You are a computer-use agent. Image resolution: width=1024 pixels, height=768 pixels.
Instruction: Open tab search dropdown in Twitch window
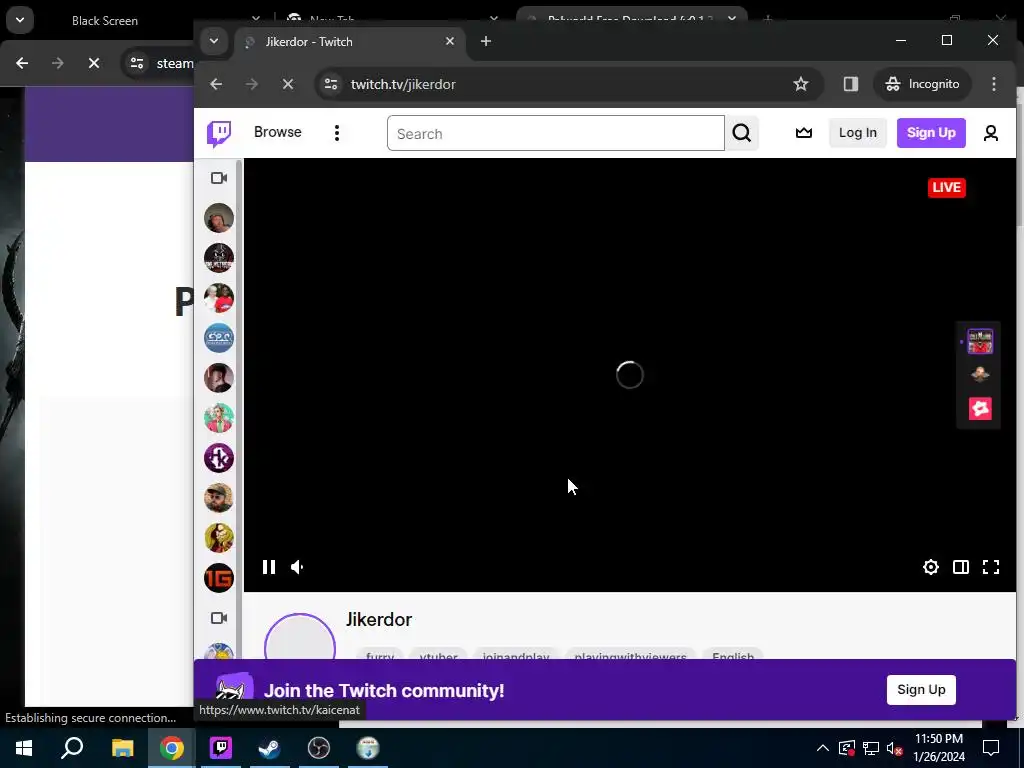(x=214, y=41)
